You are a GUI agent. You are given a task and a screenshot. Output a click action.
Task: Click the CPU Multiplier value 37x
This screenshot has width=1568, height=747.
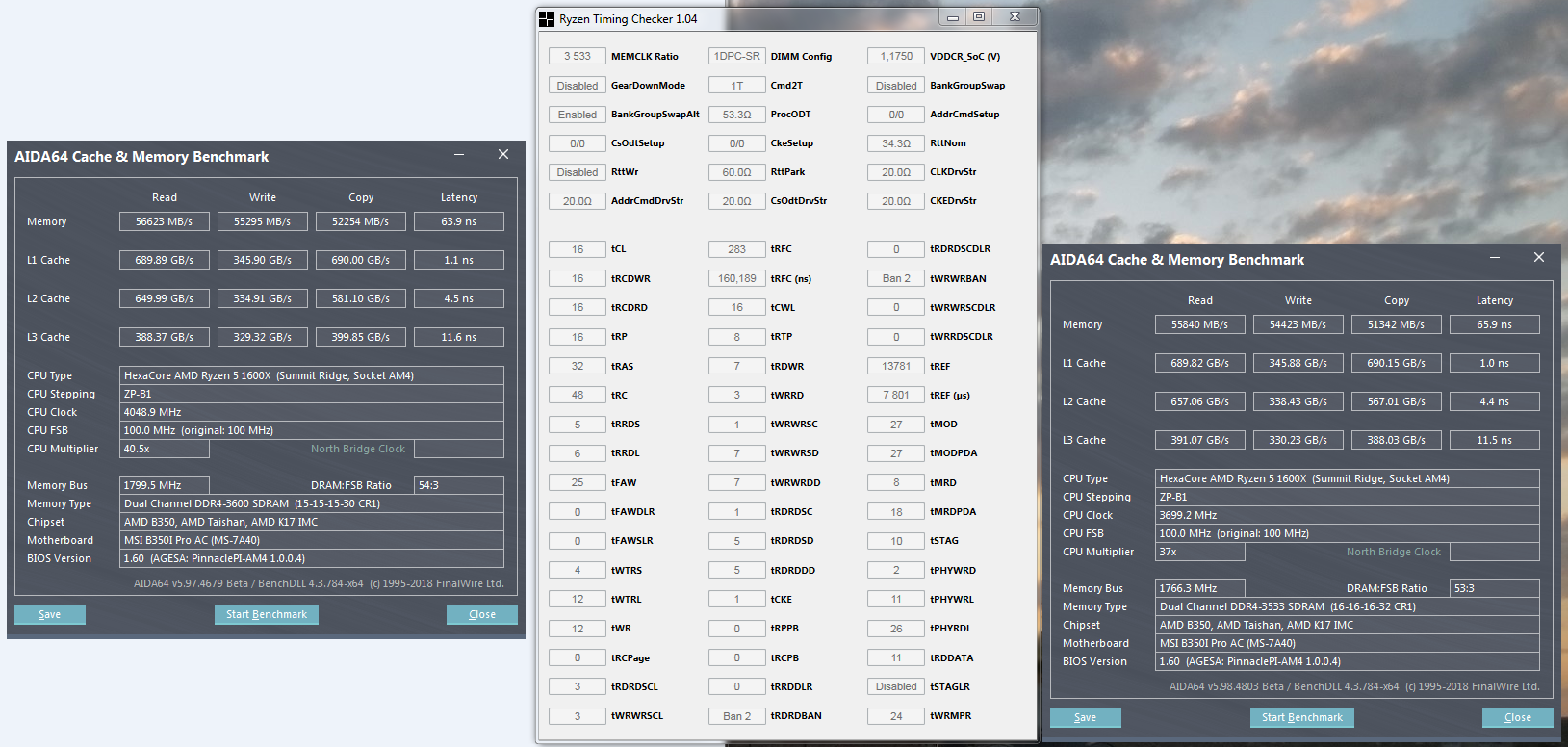pyautogui.click(x=1200, y=552)
